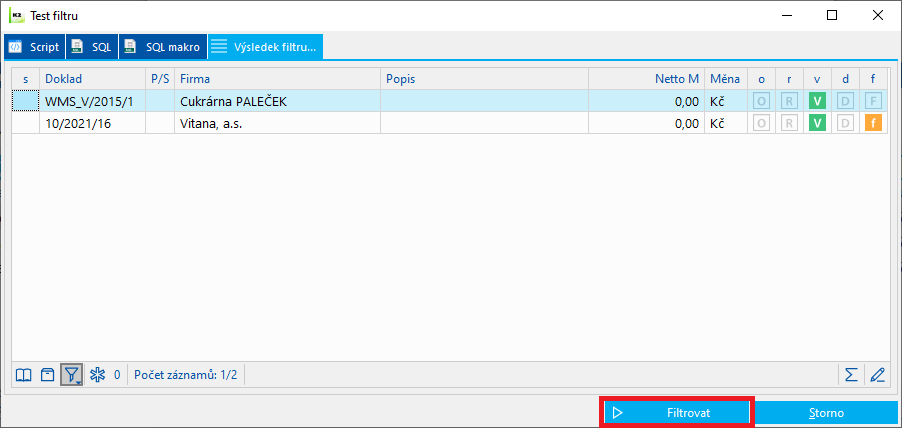Select the Výsledek filtru tab

tap(265, 47)
